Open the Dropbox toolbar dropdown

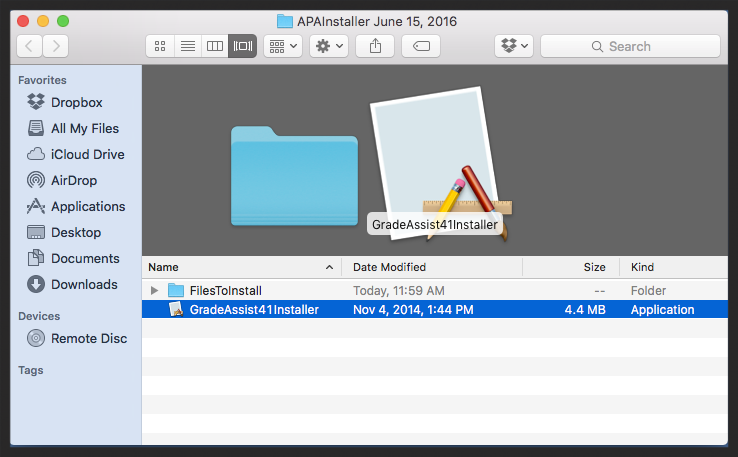(x=514, y=46)
